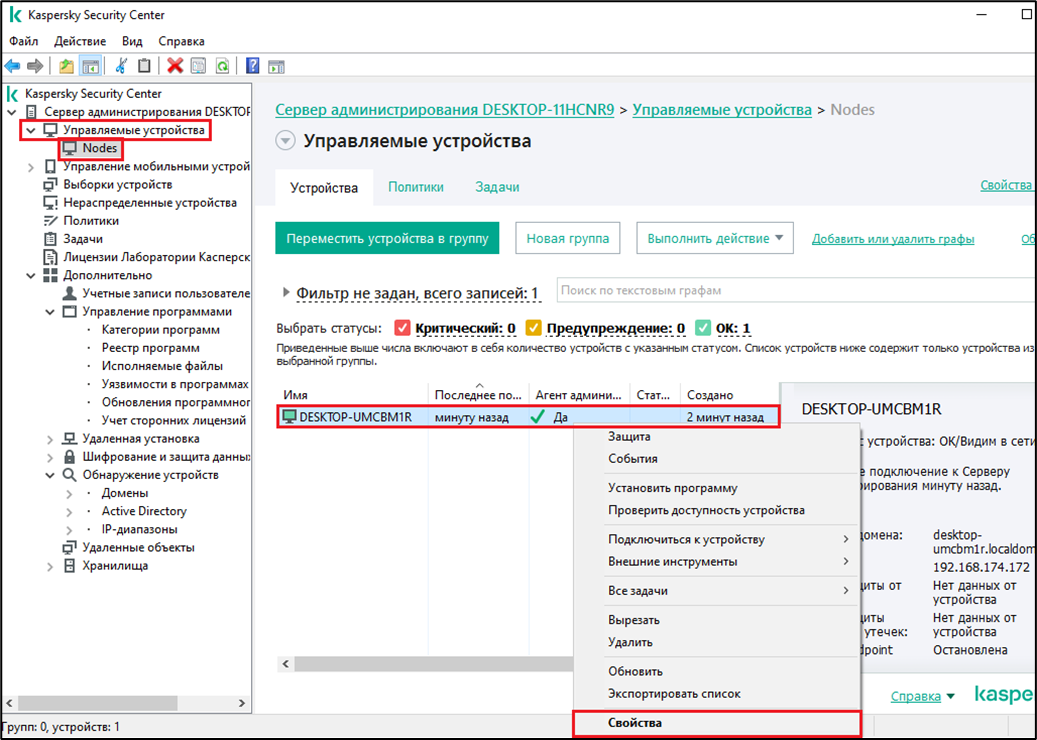Open the Выполнить действие dropdown
The image size is (1037, 740).
click(x=714, y=239)
